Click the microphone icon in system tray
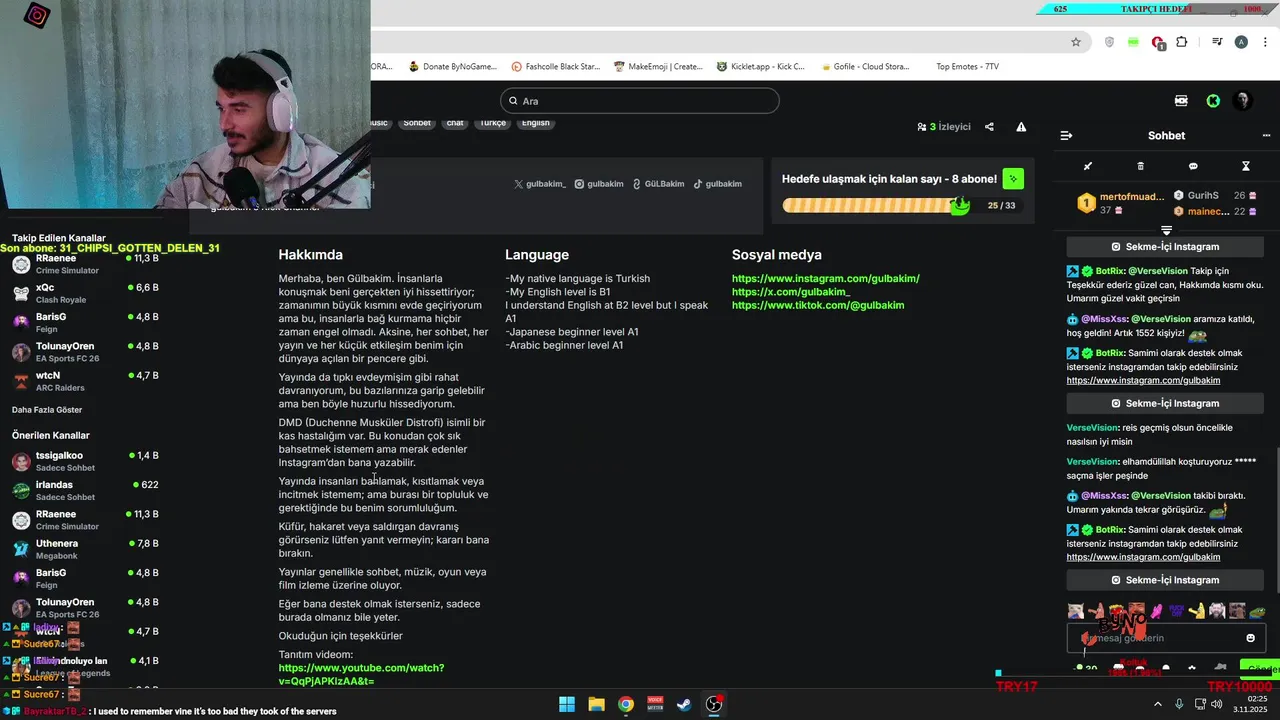The height and width of the screenshot is (720, 1280). [x=1179, y=704]
